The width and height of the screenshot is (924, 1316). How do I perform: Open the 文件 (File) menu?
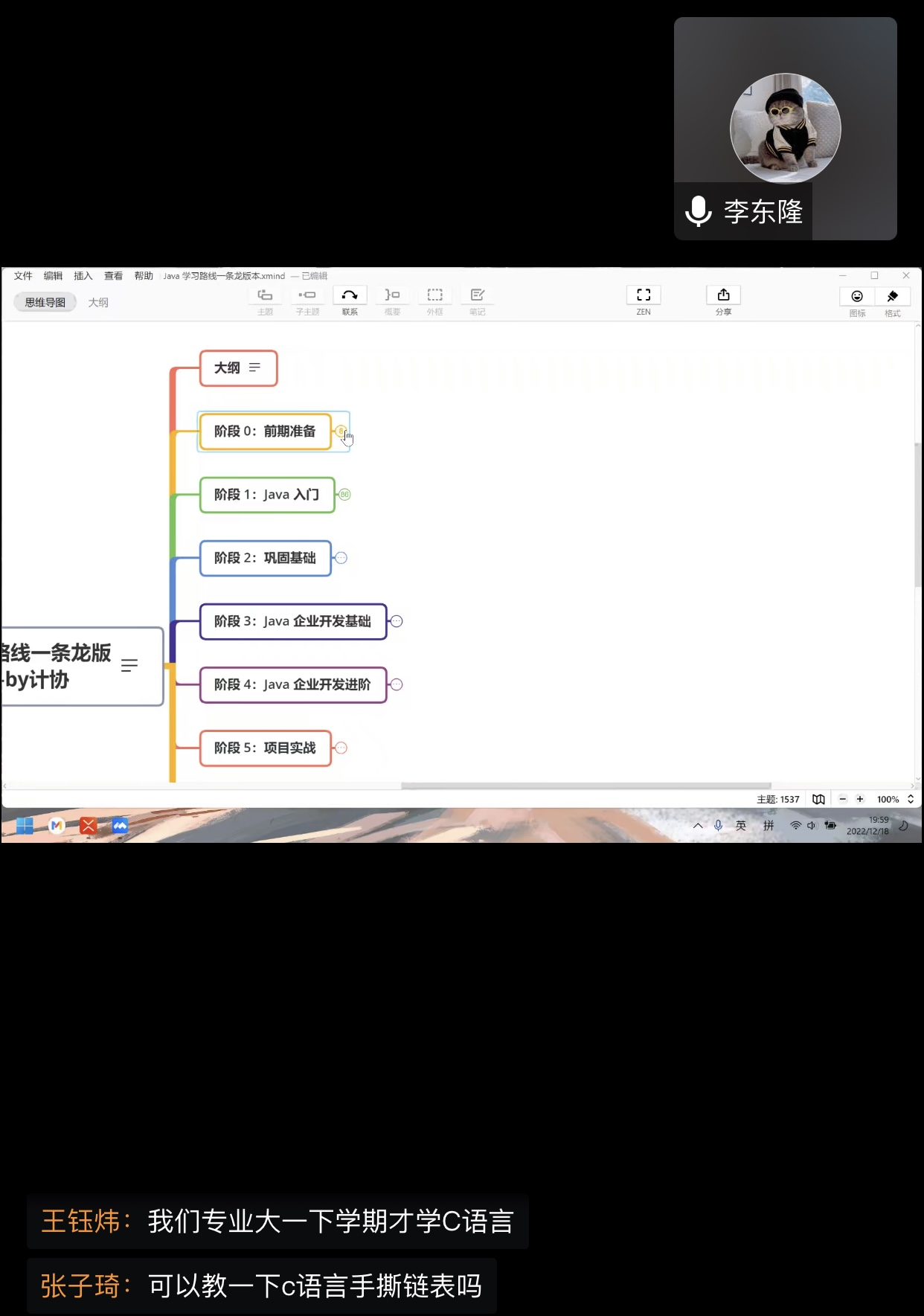(x=23, y=276)
